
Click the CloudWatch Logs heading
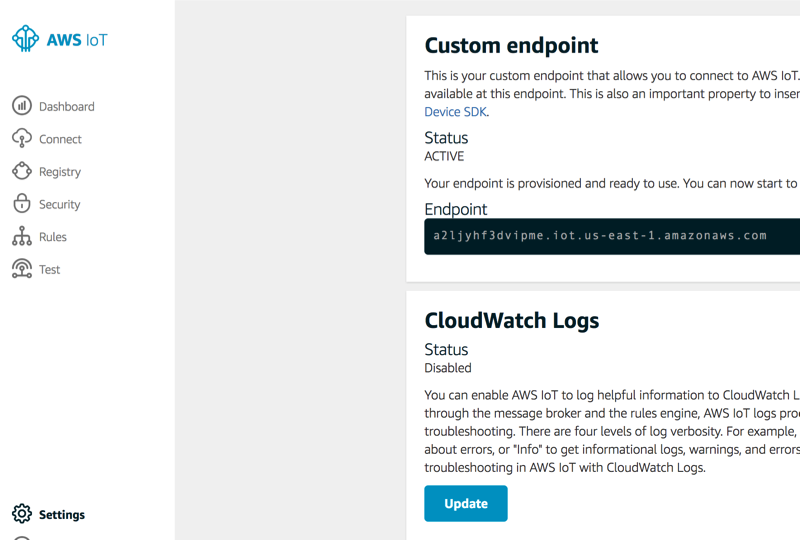(x=511, y=320)
